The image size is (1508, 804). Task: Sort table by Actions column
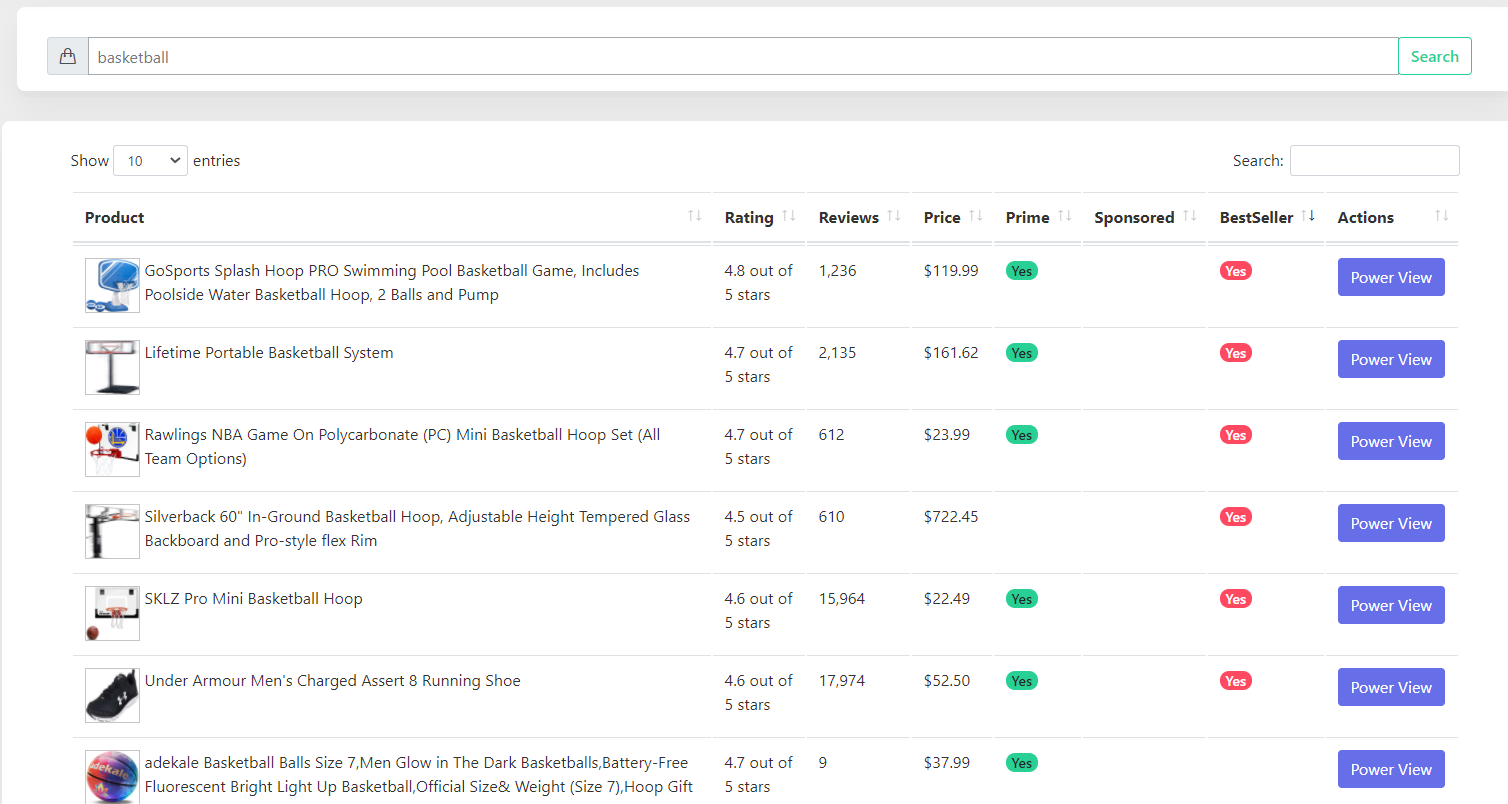(x=1391, y=217)
